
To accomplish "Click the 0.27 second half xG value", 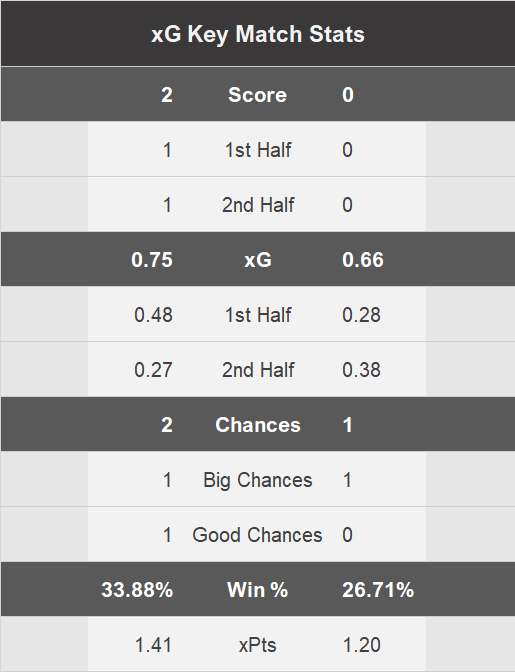I will coord(153,370).
